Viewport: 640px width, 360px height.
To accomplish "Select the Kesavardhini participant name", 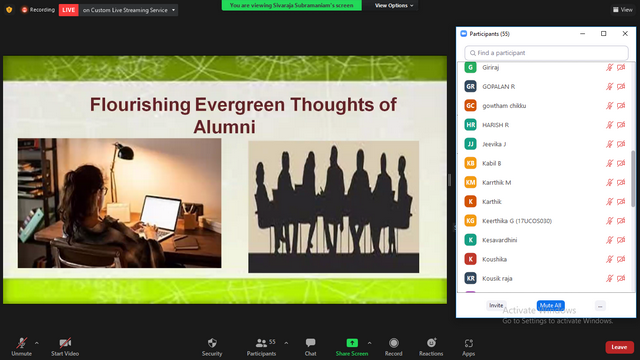I will [x=500, y=240].
